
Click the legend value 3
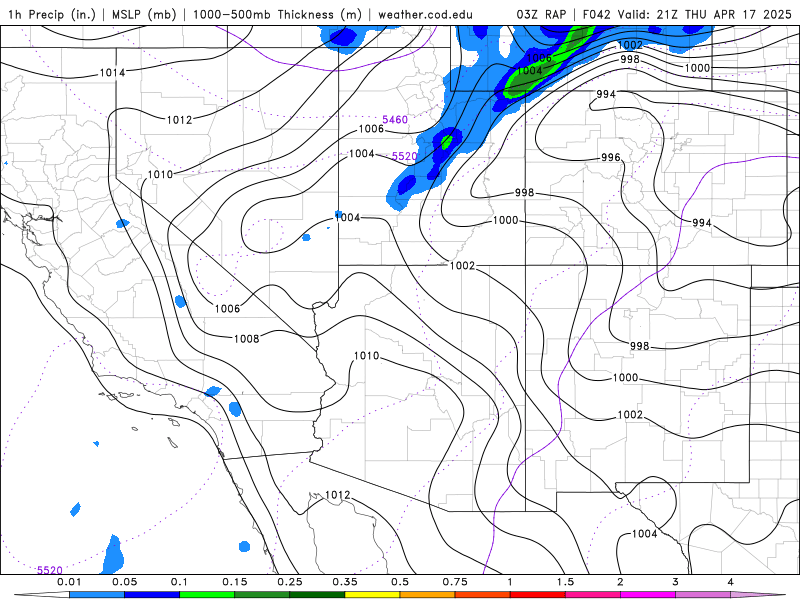point(676,582)
